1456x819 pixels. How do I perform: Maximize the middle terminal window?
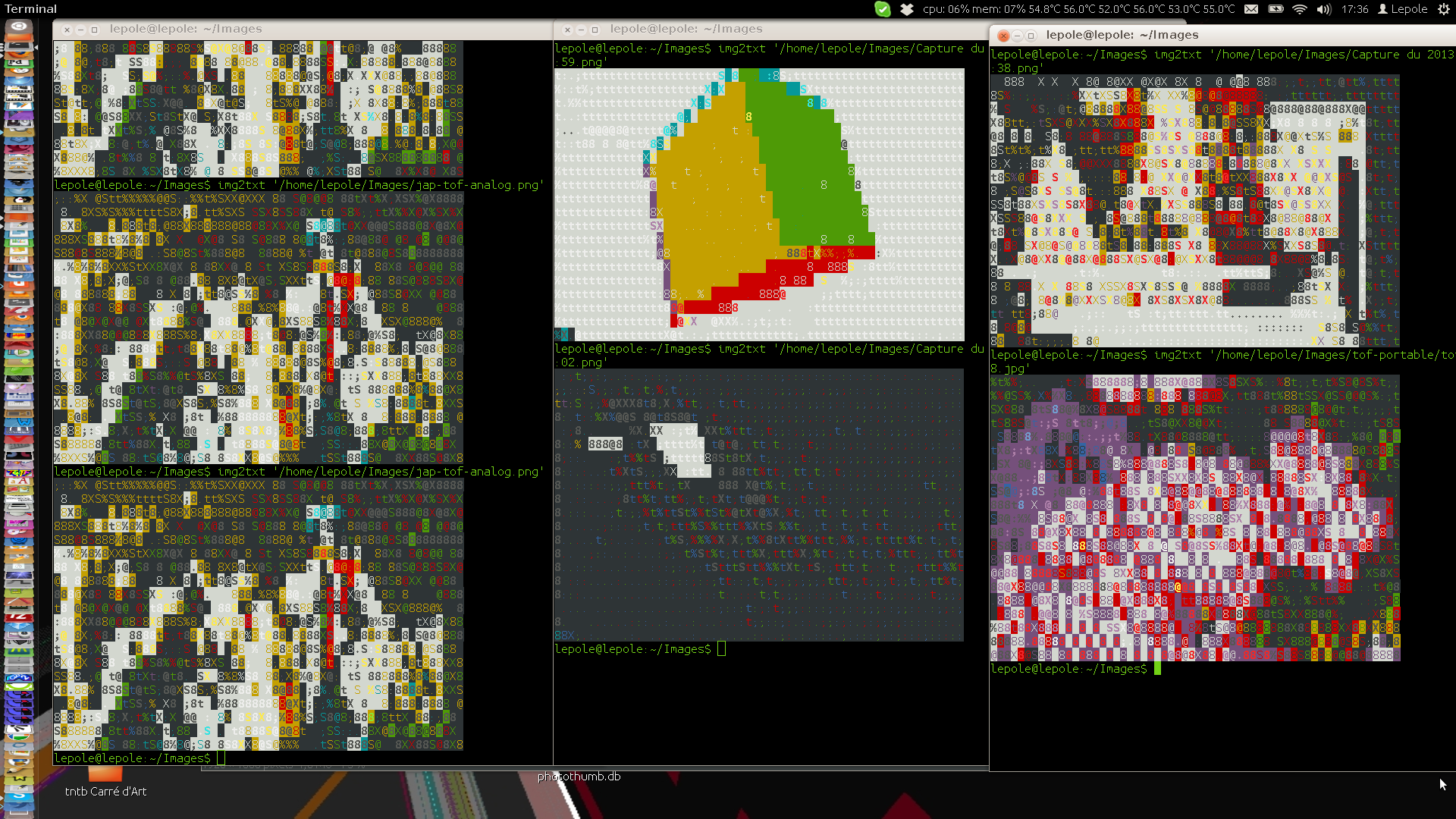595,30
